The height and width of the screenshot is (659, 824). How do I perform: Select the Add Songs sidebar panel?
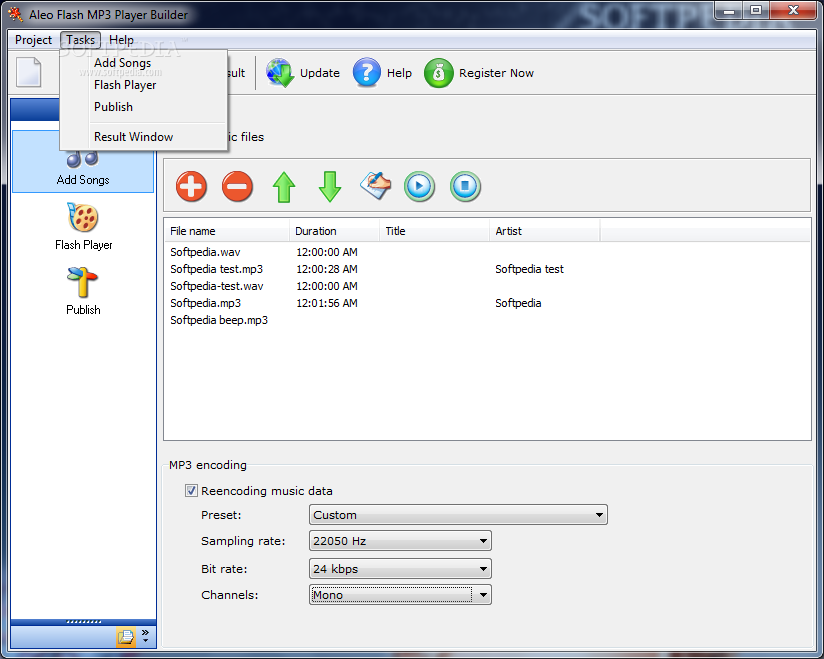tap(83, 161)
